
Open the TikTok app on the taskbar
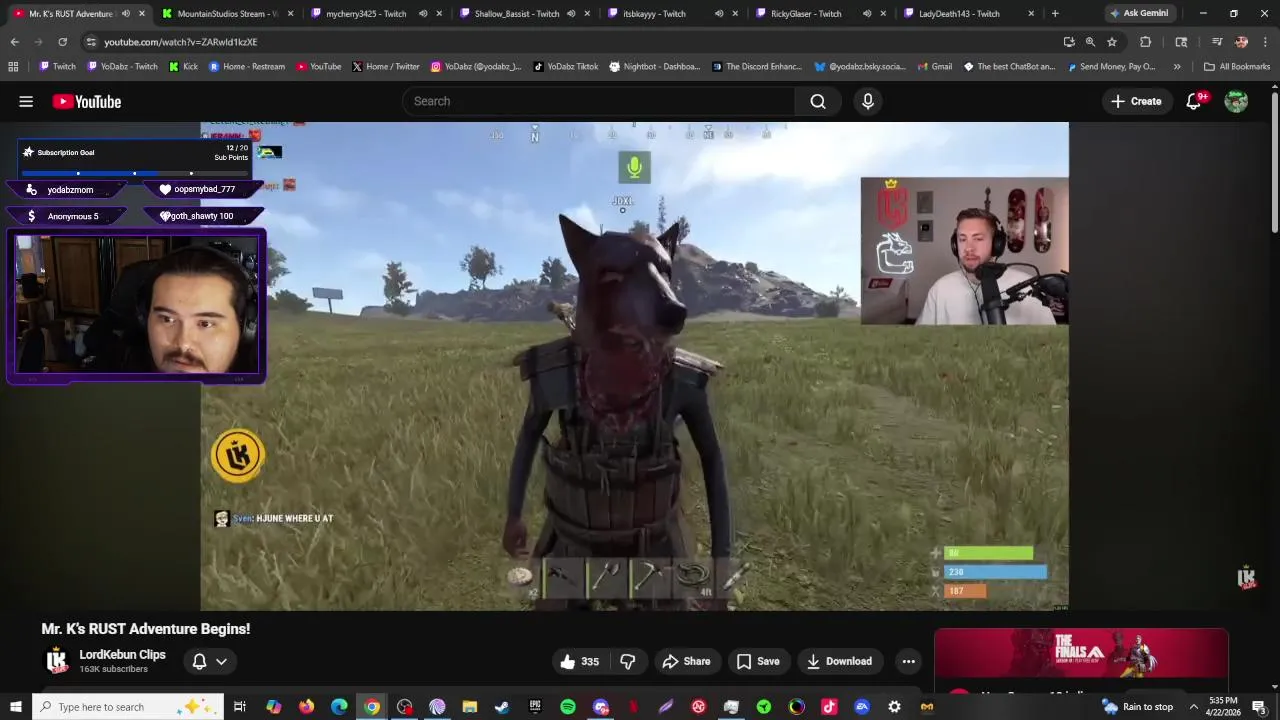[x=829, y=707]
